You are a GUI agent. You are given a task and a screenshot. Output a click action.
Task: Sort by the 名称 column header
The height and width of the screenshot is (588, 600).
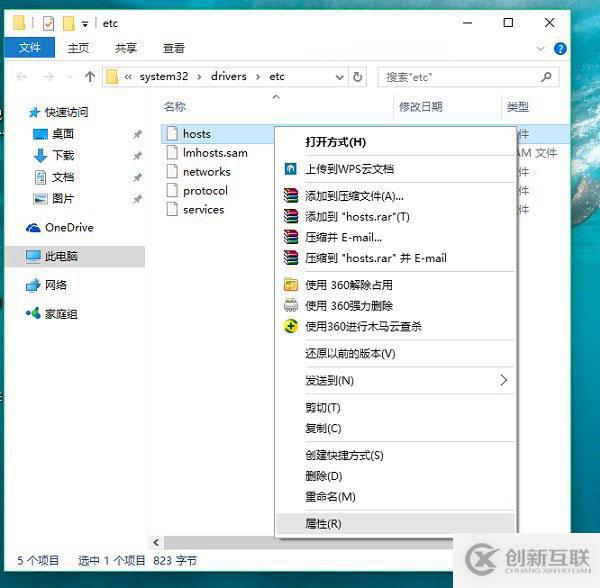click(175, 106)
